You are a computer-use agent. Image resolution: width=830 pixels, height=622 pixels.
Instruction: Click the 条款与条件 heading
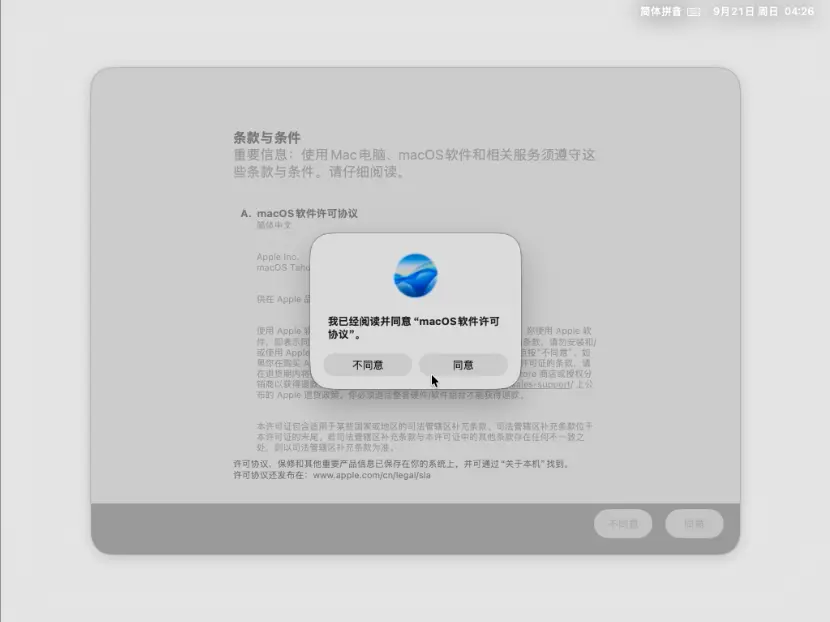[267, 138]
